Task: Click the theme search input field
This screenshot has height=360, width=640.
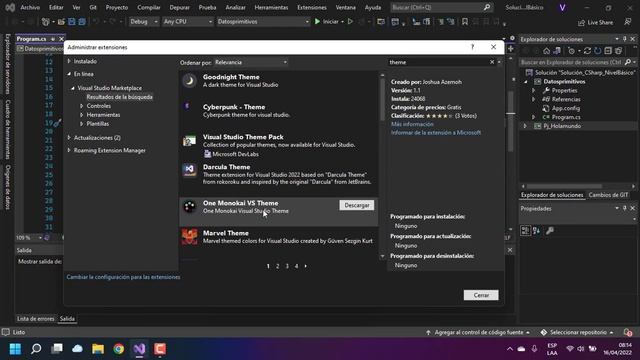Action: click(x=438, y=62)
